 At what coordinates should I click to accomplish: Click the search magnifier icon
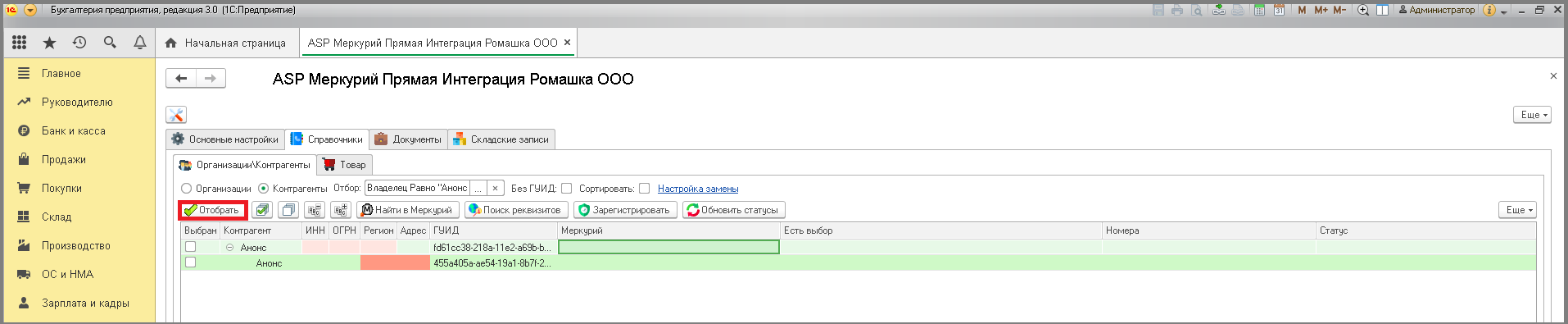point(110,43)
